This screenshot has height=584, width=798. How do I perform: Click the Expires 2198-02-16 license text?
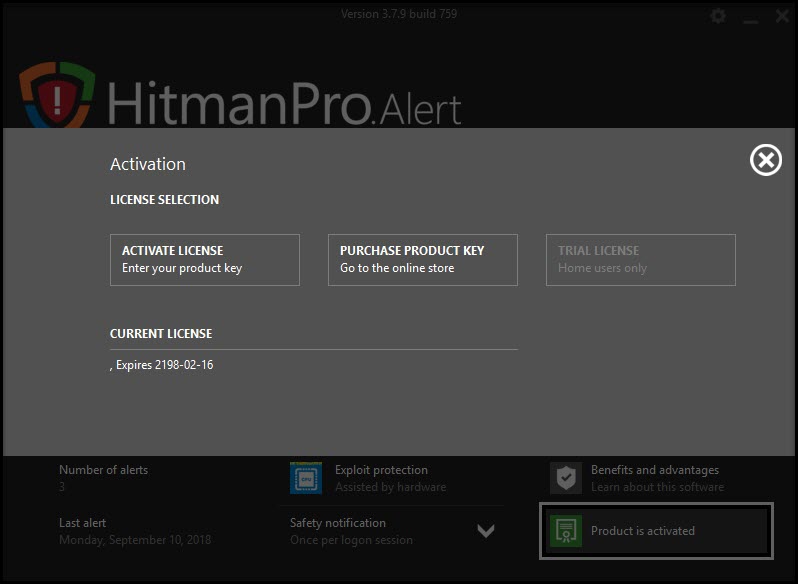tap(162, 365)
